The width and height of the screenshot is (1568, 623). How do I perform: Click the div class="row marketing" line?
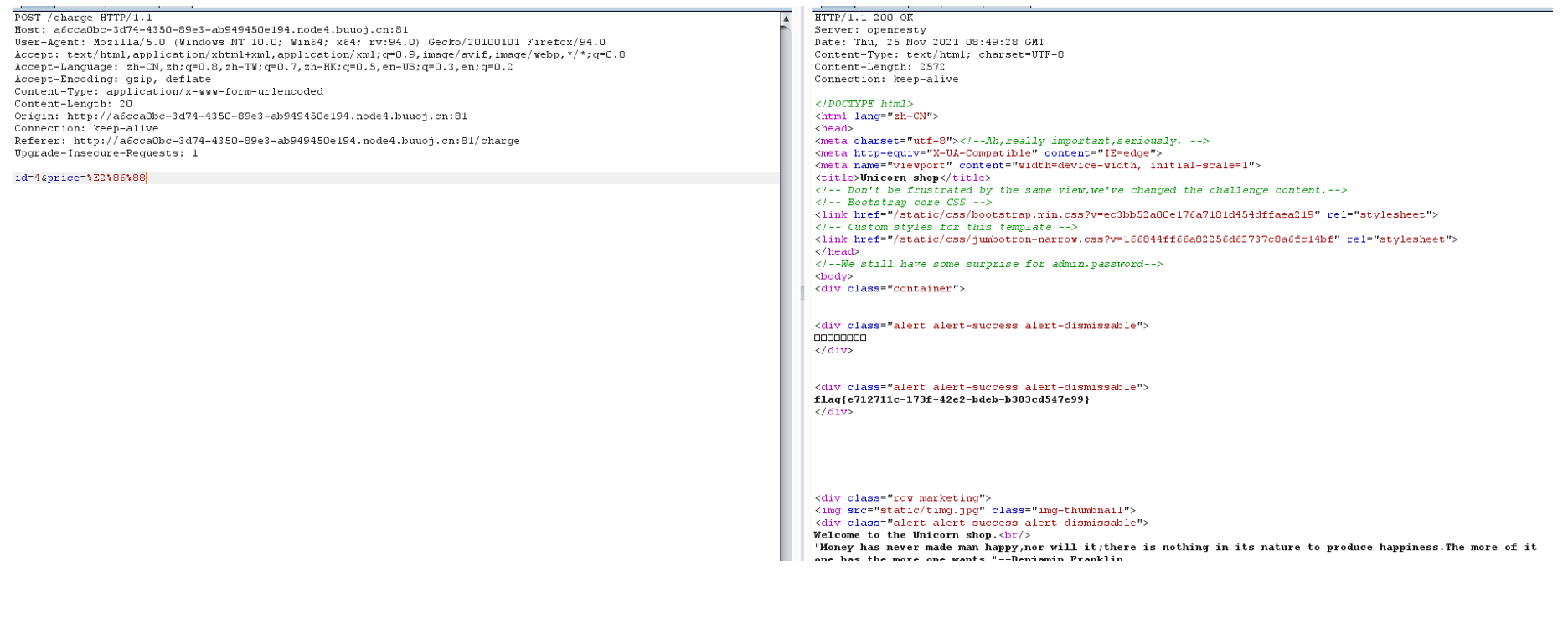click(902, 498)
